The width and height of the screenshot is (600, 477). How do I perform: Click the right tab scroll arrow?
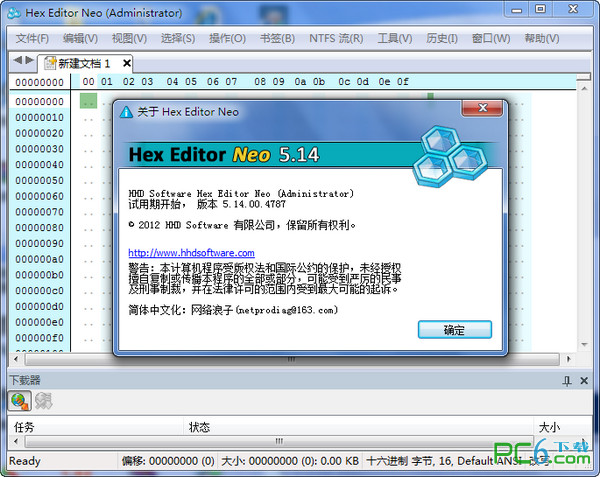tap(30, 62)
